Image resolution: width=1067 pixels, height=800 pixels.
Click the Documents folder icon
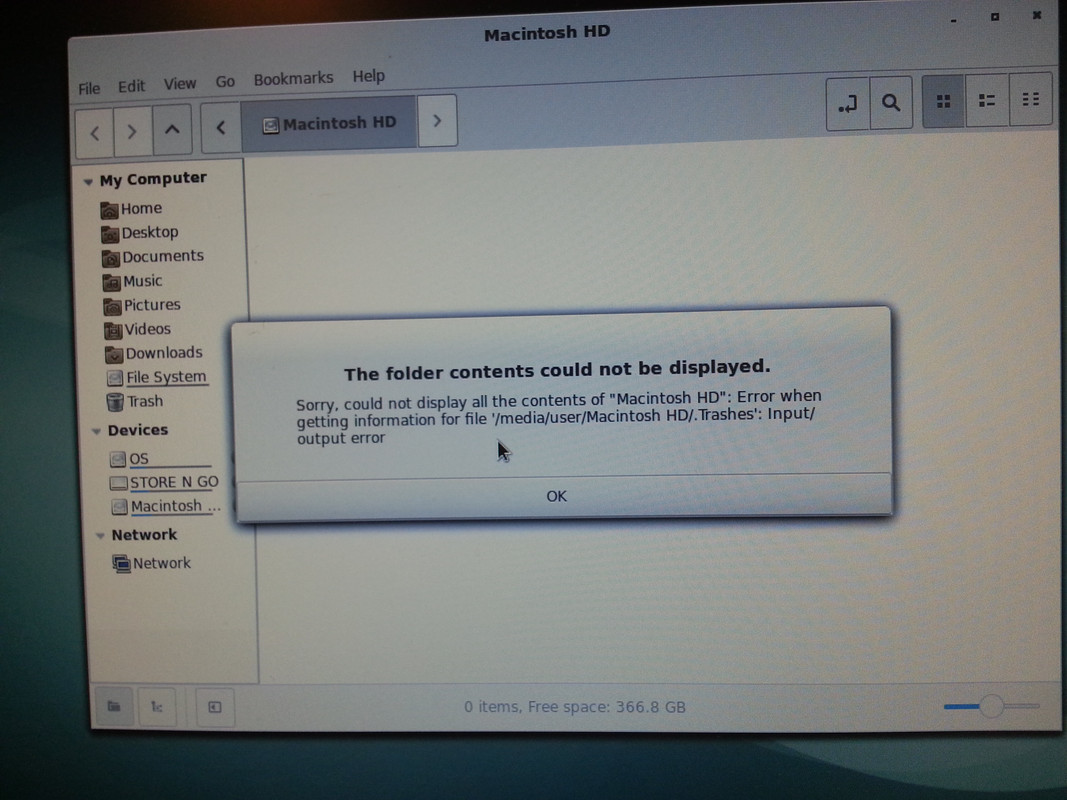111,259
